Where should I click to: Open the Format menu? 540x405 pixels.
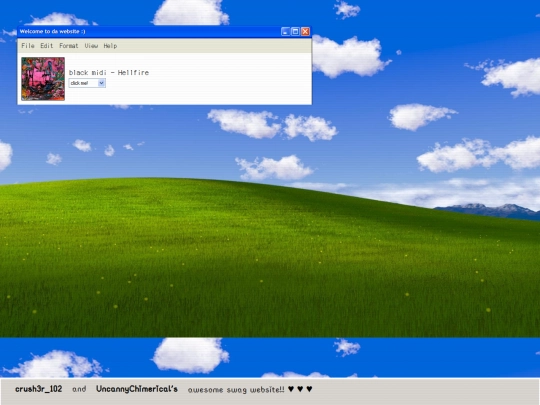69,45
